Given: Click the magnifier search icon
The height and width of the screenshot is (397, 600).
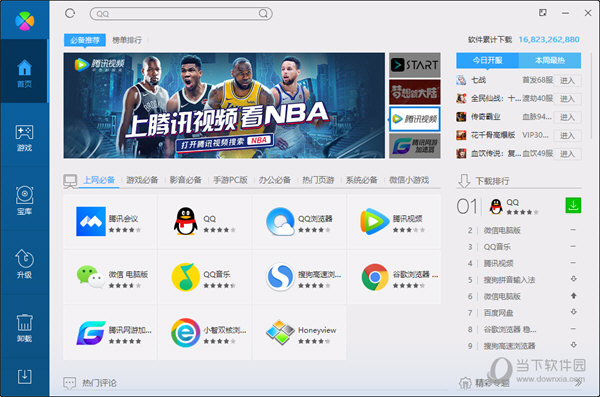Looking at the screenshot, I should click(263, 13).
